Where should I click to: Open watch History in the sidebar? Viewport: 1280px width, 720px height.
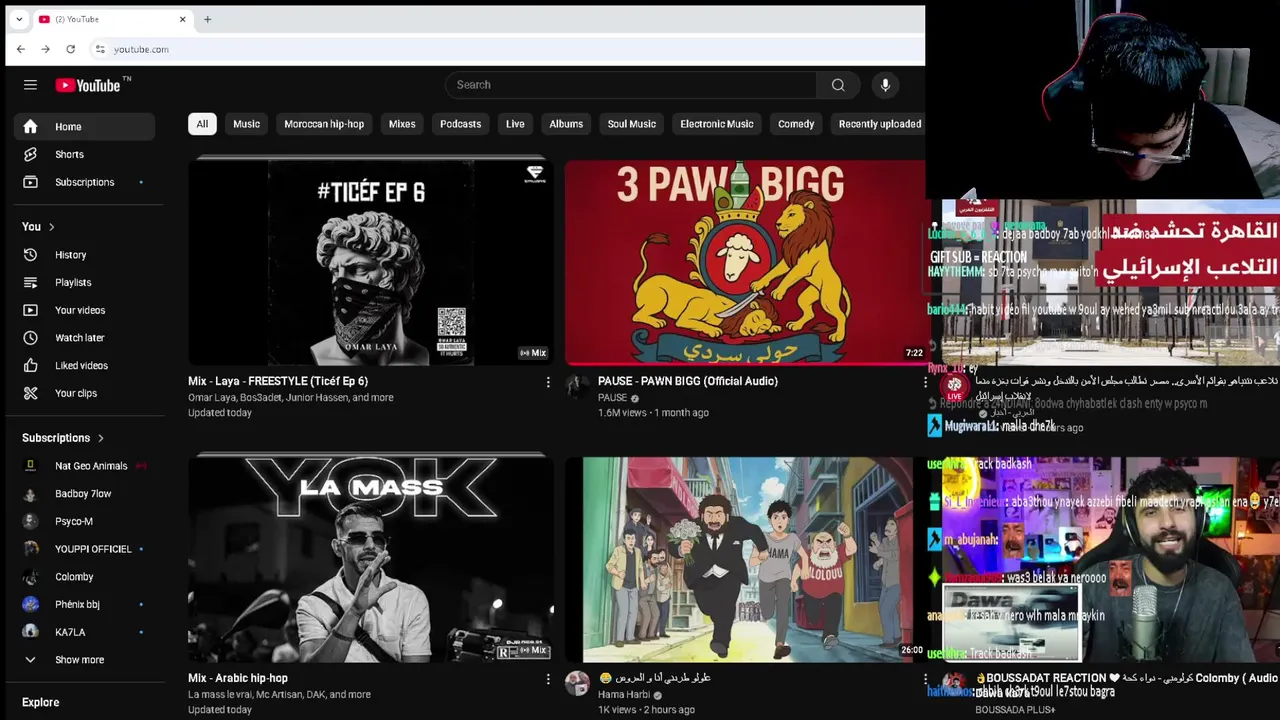[84, 255]
